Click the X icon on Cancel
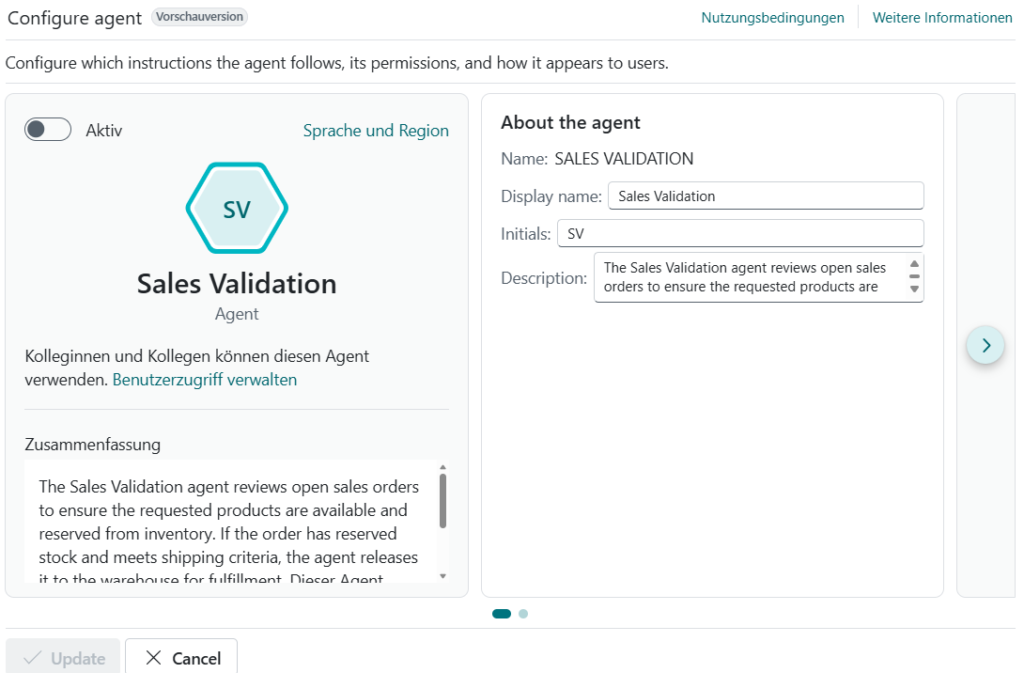Image resolution: width=1024 pixels, height=673 pixels. [x=153, y=658]
